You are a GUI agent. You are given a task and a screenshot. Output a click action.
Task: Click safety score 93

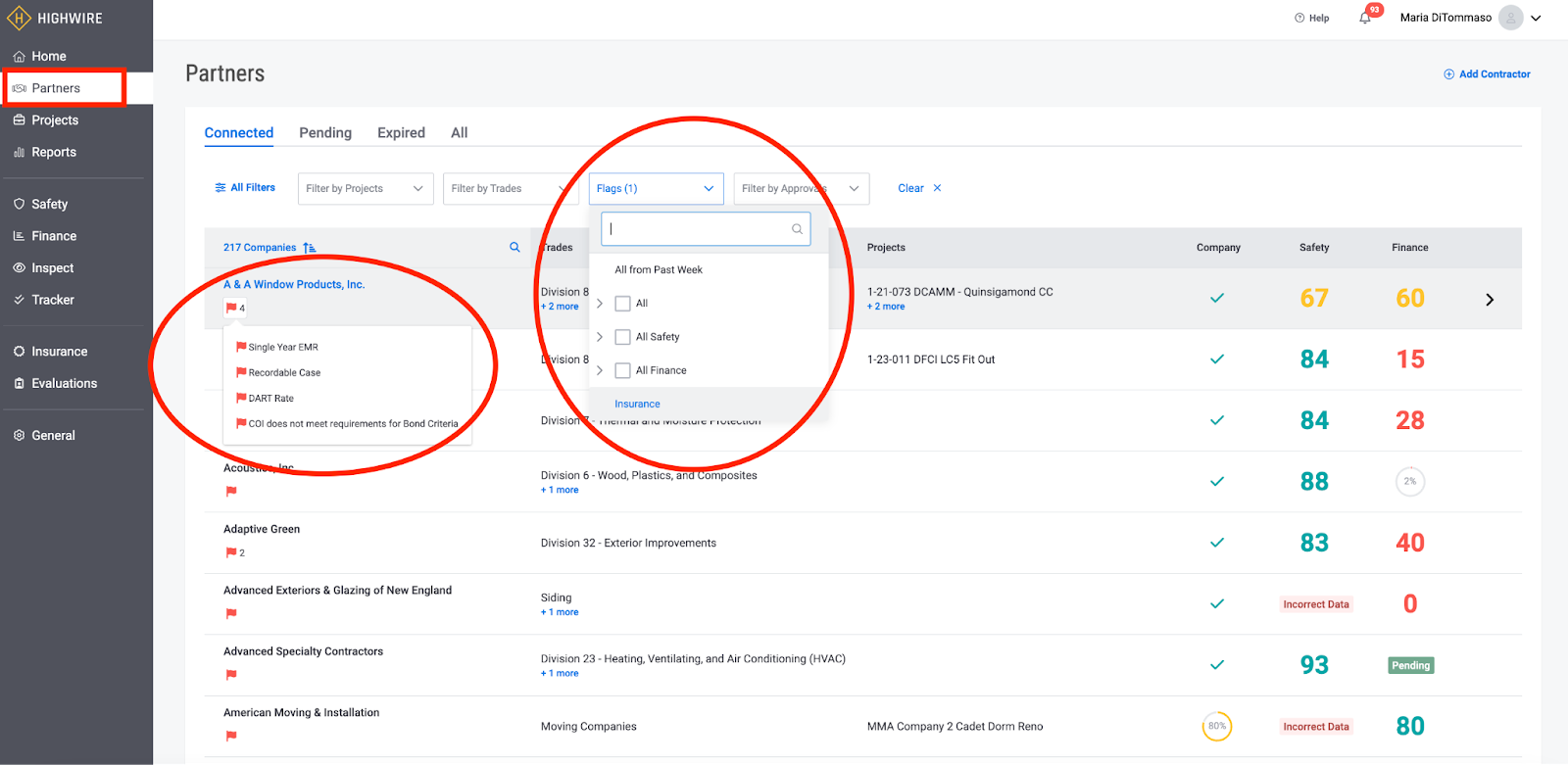point(1314,665)
